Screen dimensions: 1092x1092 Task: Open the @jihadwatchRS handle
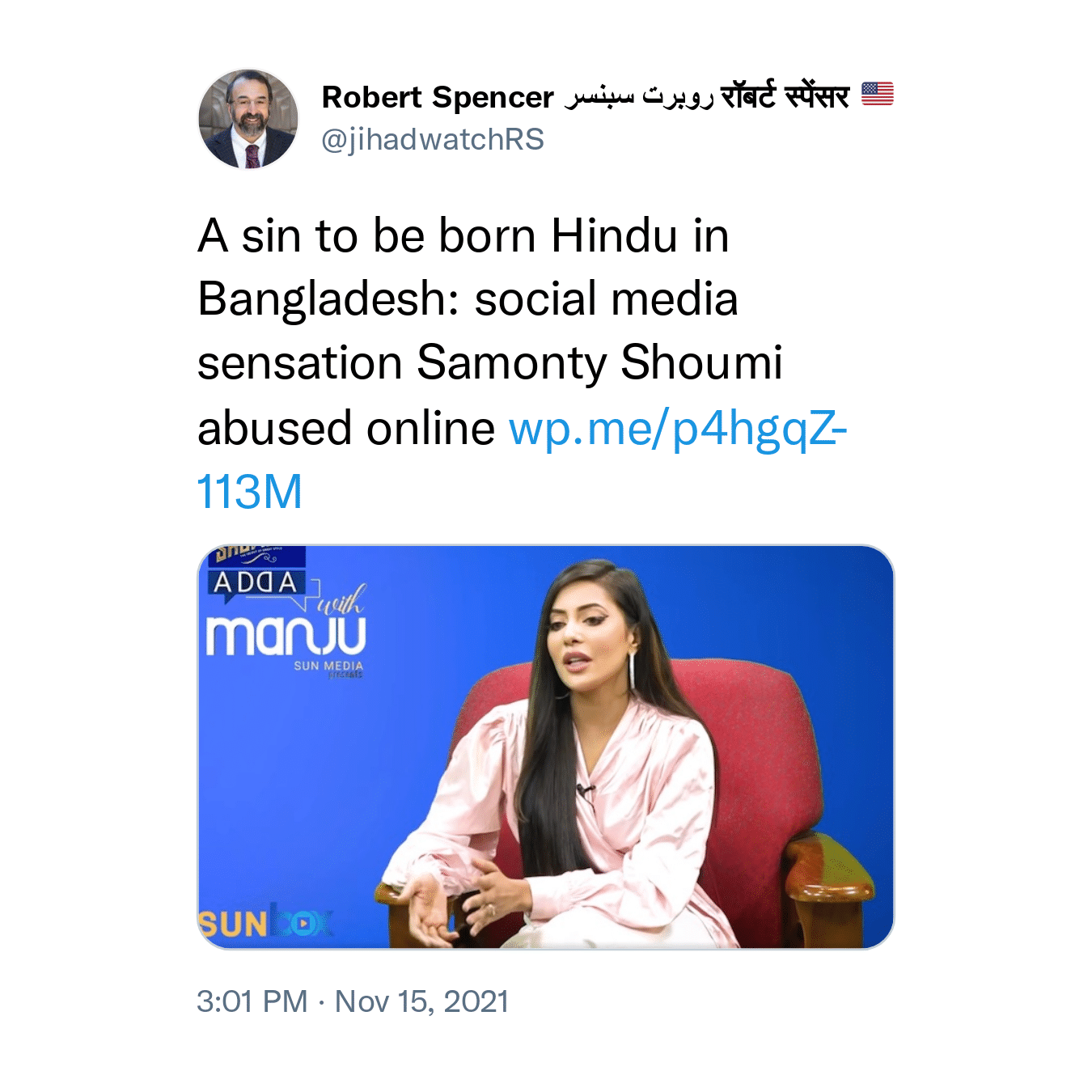(433, 139)
